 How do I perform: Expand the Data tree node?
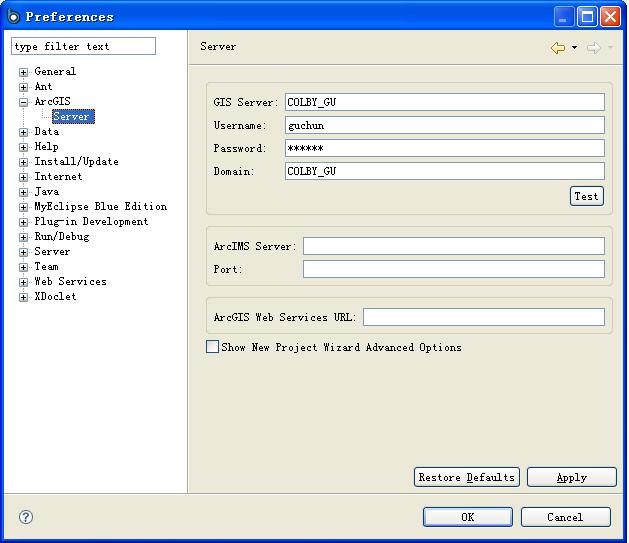click(x=23, y=132)
